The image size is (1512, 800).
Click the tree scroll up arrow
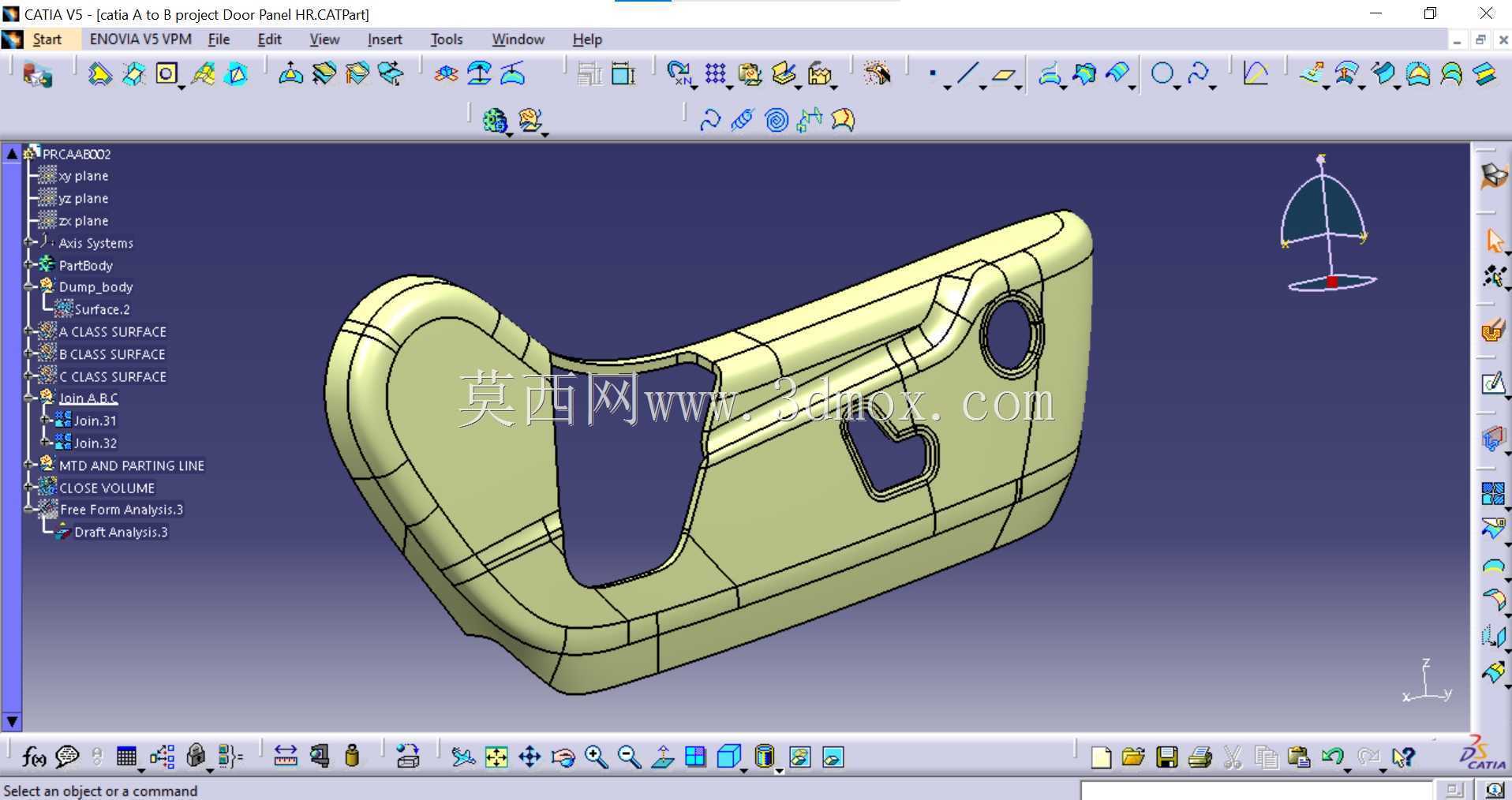click(12, 153)
